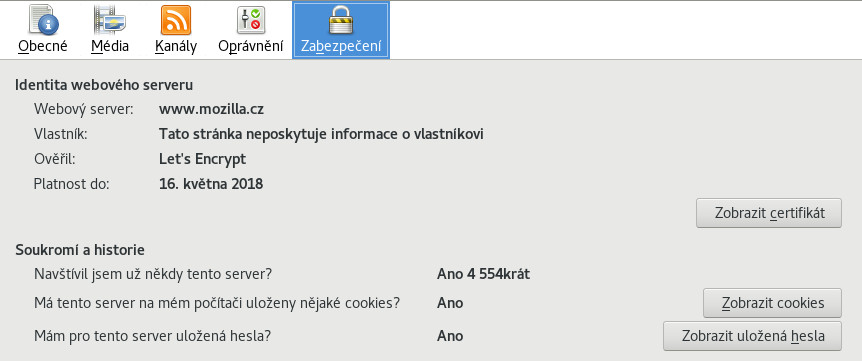862x361 pixels.
Task: Click the Oprávnění permissions sliders icon
Action: pos(251,20)
